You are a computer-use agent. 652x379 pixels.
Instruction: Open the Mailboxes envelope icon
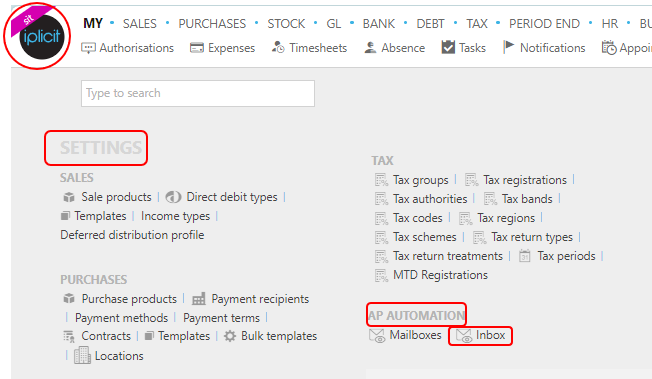tap(377, 336)
